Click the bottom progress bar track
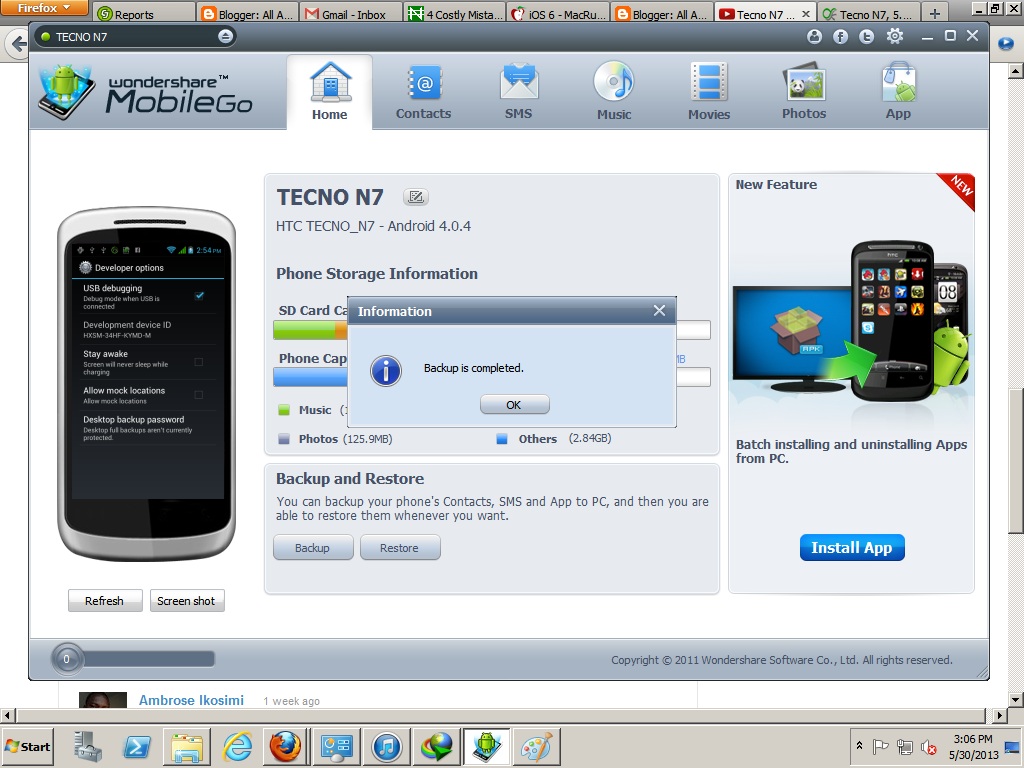The width and height of the screenshot is (1024, 768). 149,659
